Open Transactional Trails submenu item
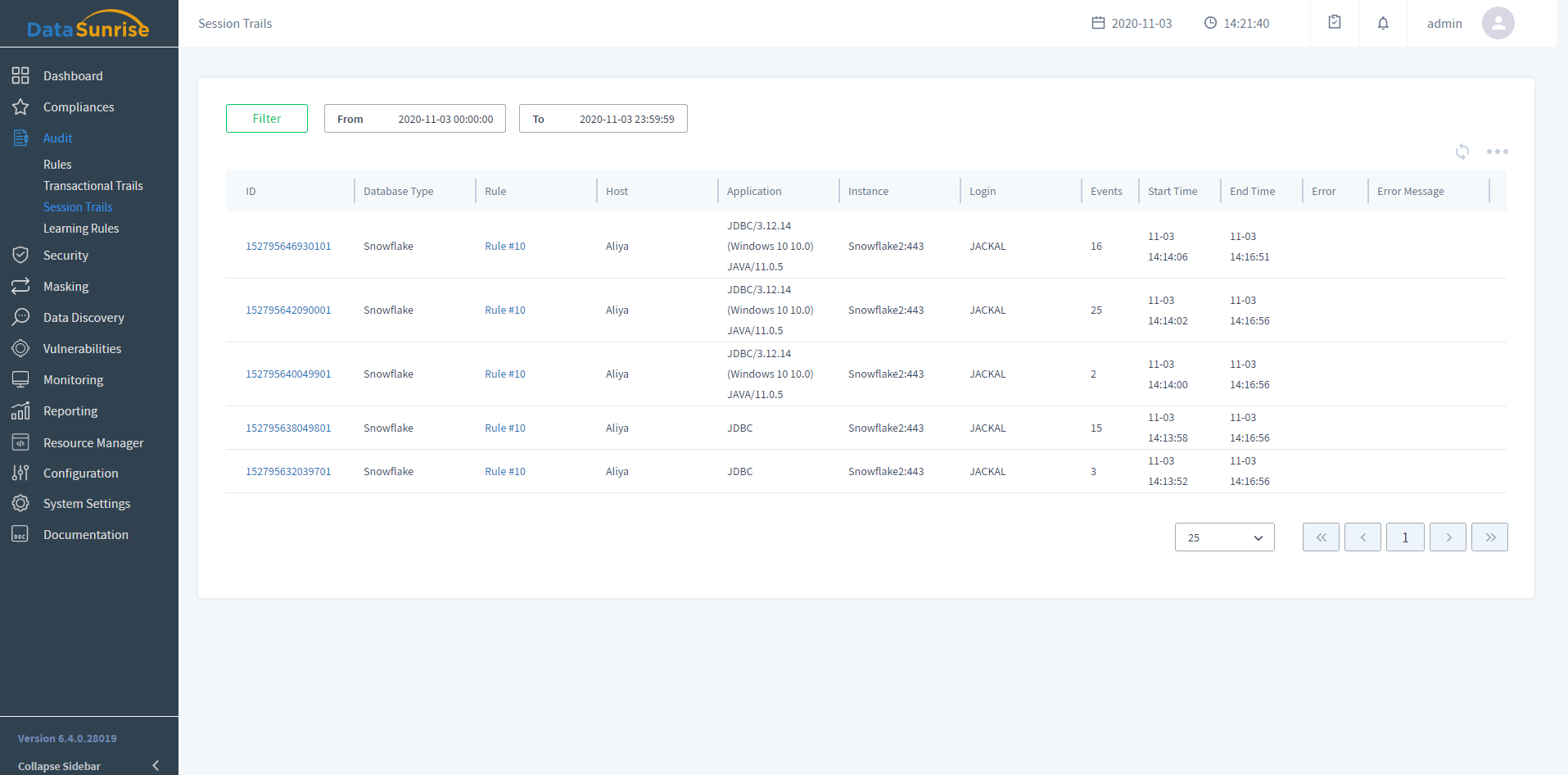 click(93, 186)
